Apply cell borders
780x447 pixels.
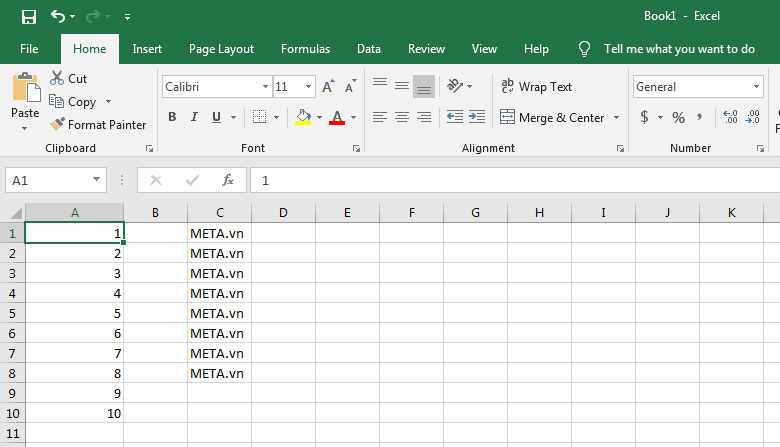(259, 117)
